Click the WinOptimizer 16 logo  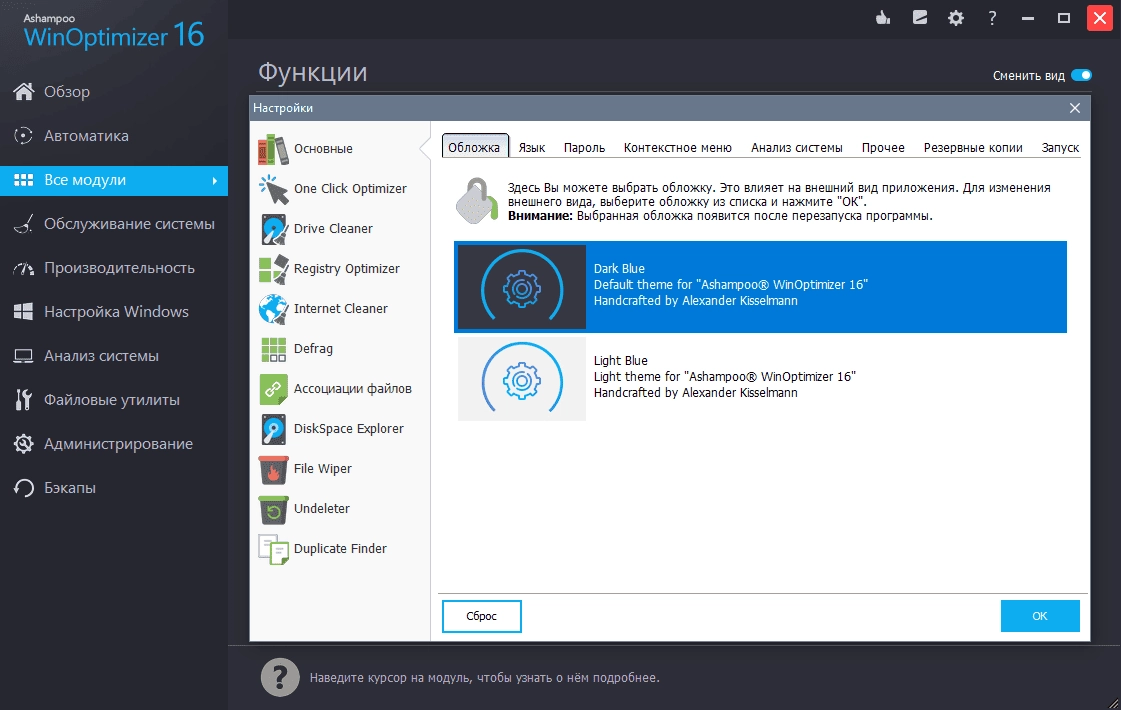(x=114, y=31)
